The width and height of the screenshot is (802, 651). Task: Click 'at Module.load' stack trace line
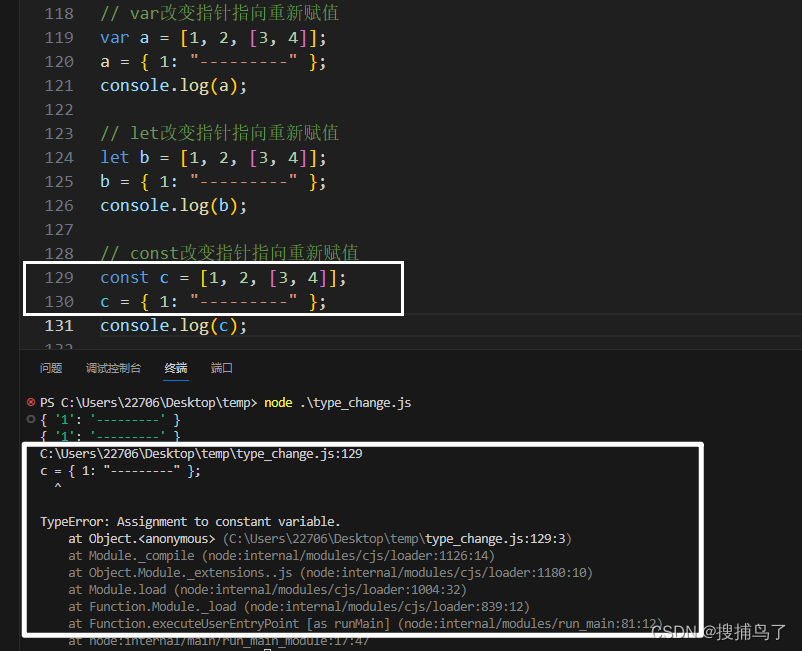[x=268, y=590]
